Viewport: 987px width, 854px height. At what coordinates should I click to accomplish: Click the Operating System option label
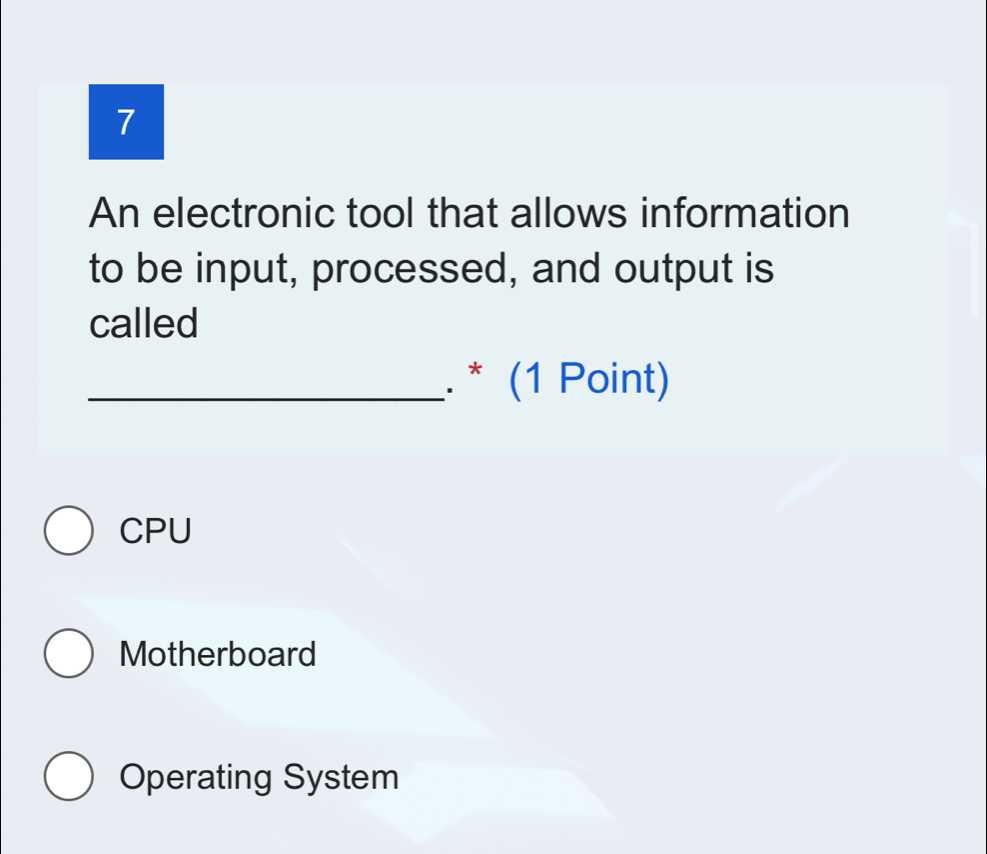pos(258,777)
